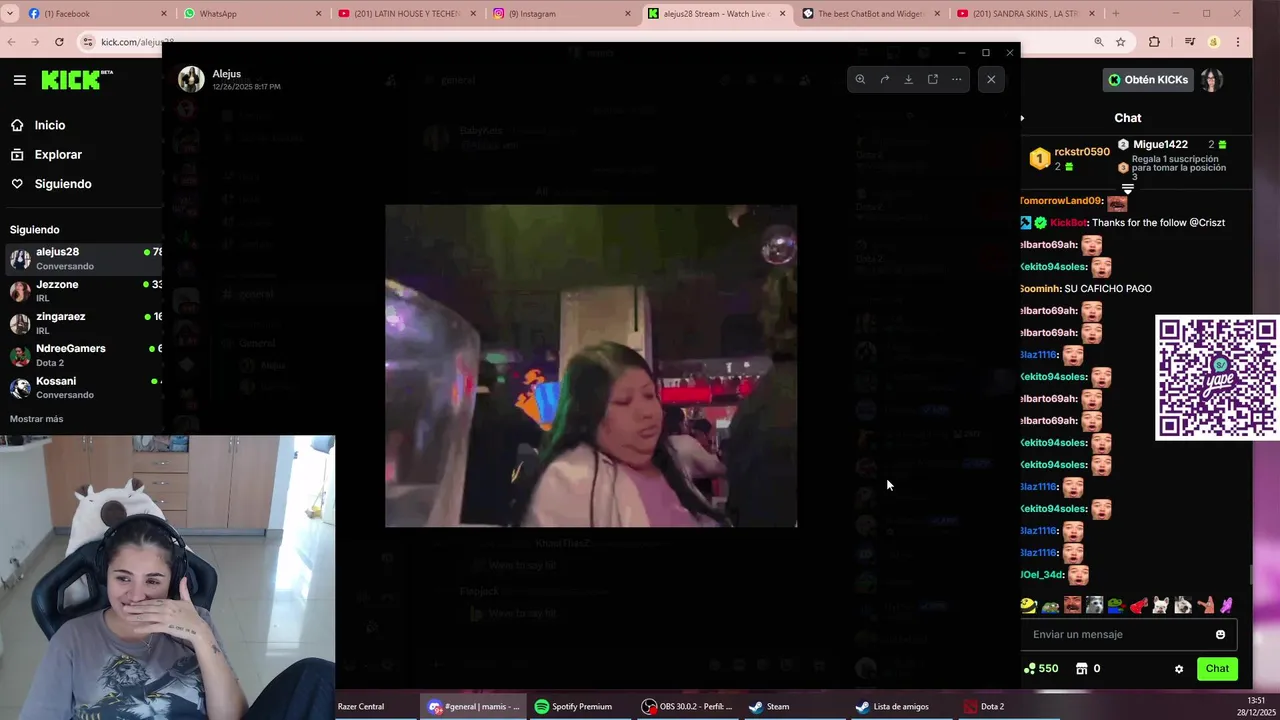Open the three-dots more options in viewer
Image resolution: width=1280 pixels, height=720 pixels.
[x=956, y=79]
